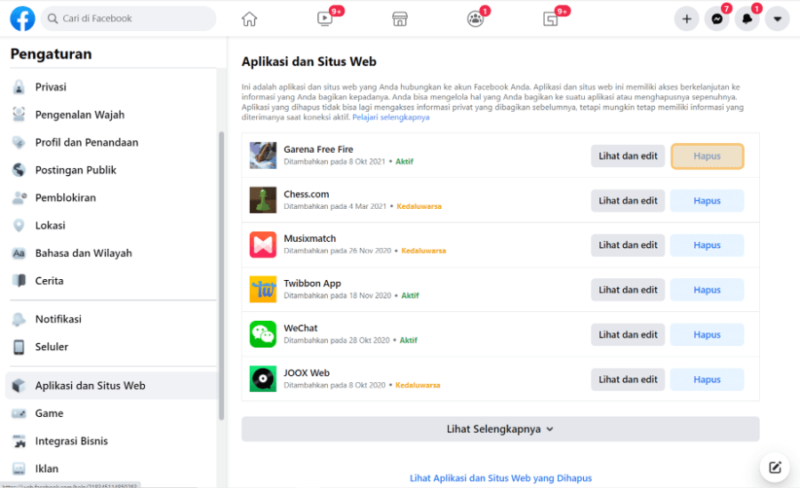
Task: Click the WeChat app icon
Action: tap(263, 334)
